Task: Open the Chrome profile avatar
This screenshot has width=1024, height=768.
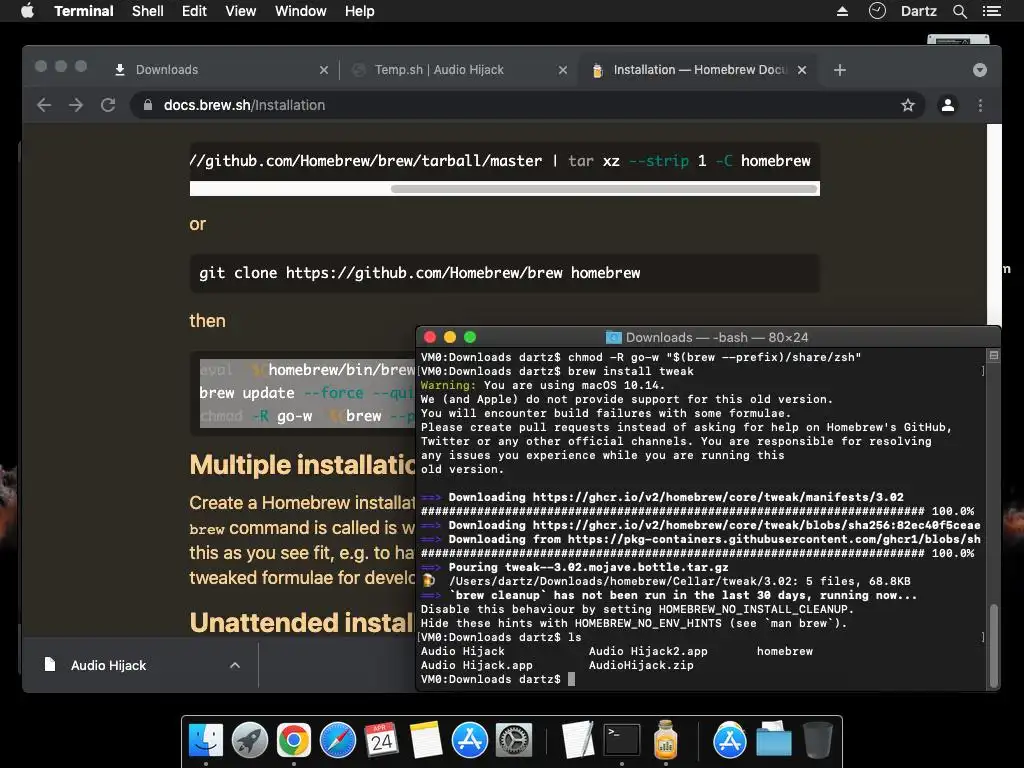Action: tap(948, 105)
